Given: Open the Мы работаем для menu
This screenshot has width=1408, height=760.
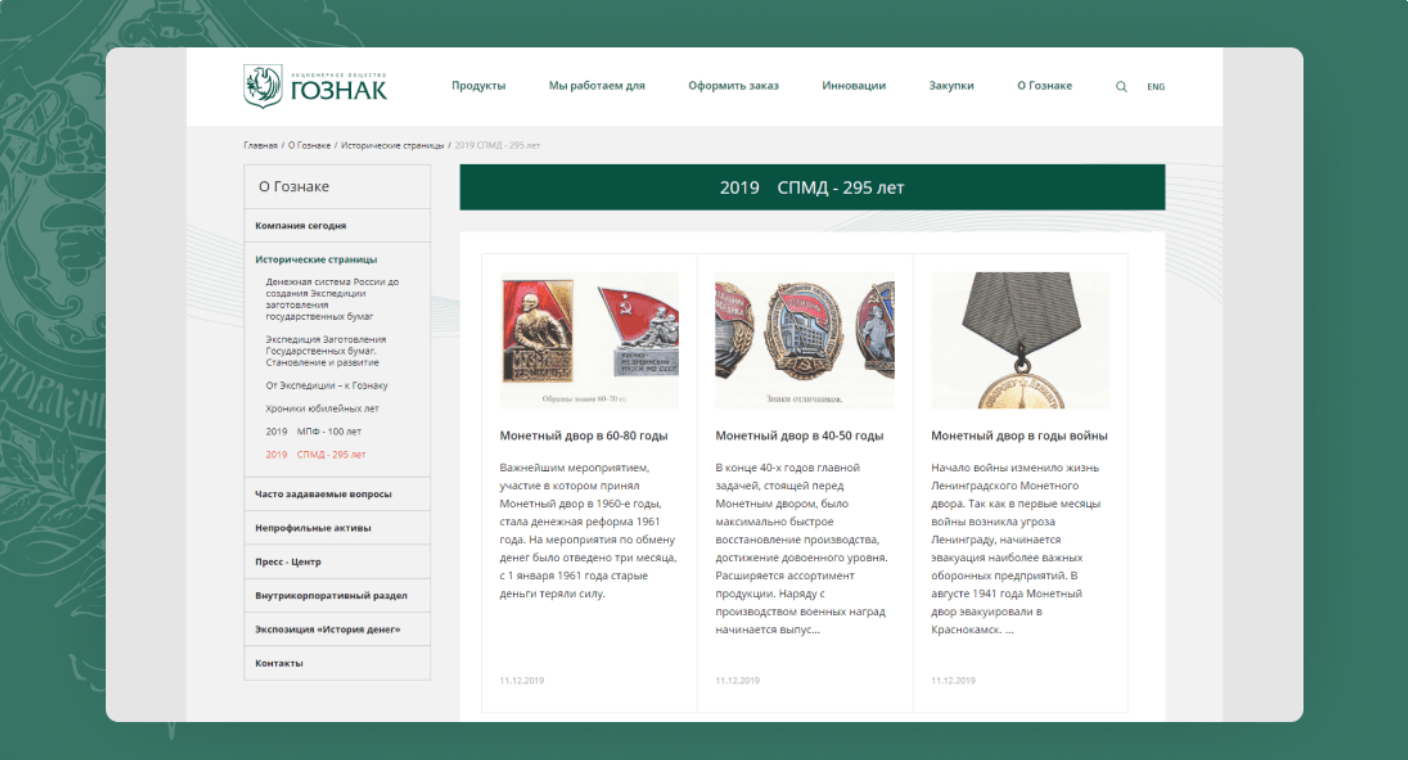Looking at the screenshot, I should [597, 86].
